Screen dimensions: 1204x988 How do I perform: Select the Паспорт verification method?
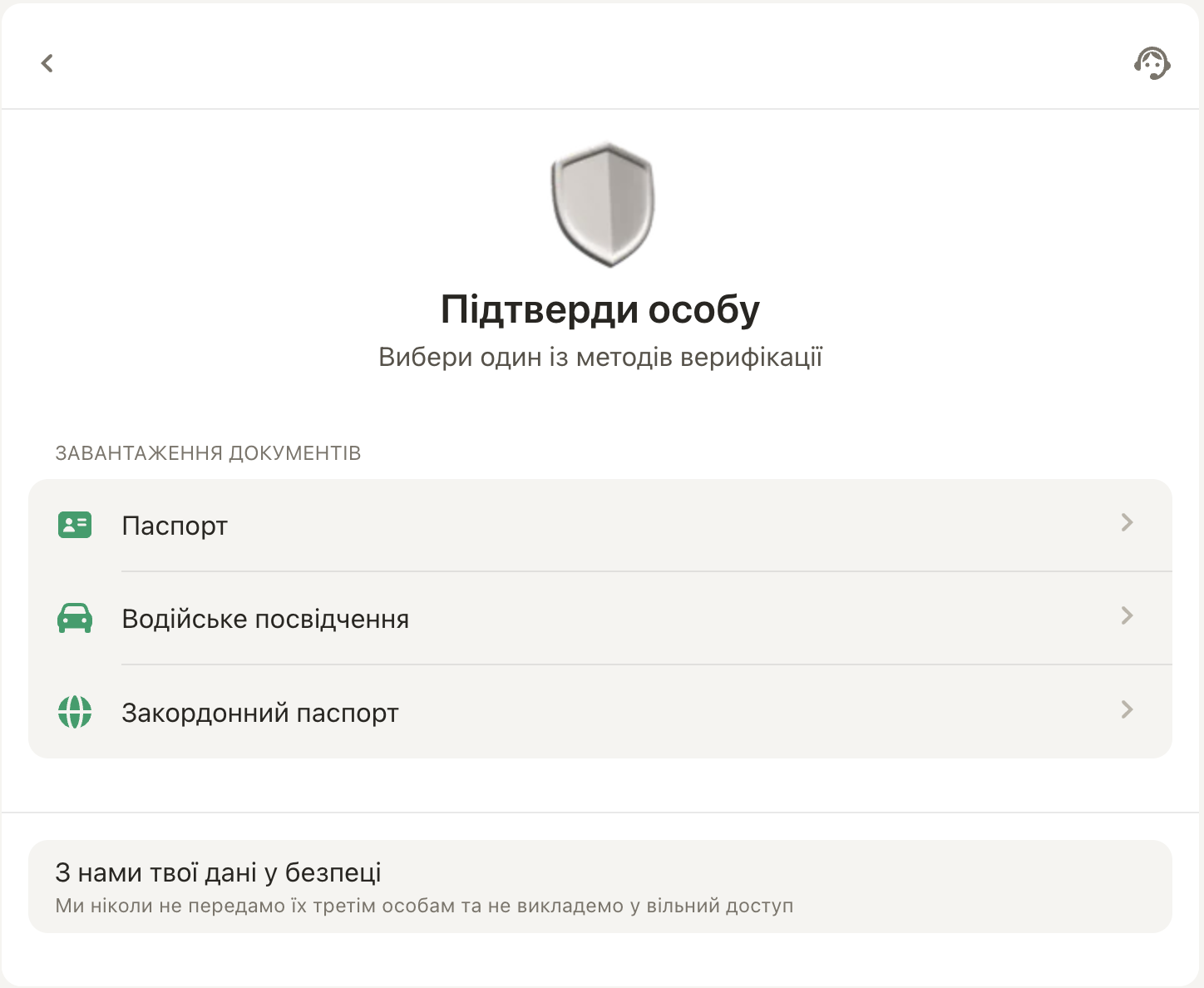click(175, 525)
